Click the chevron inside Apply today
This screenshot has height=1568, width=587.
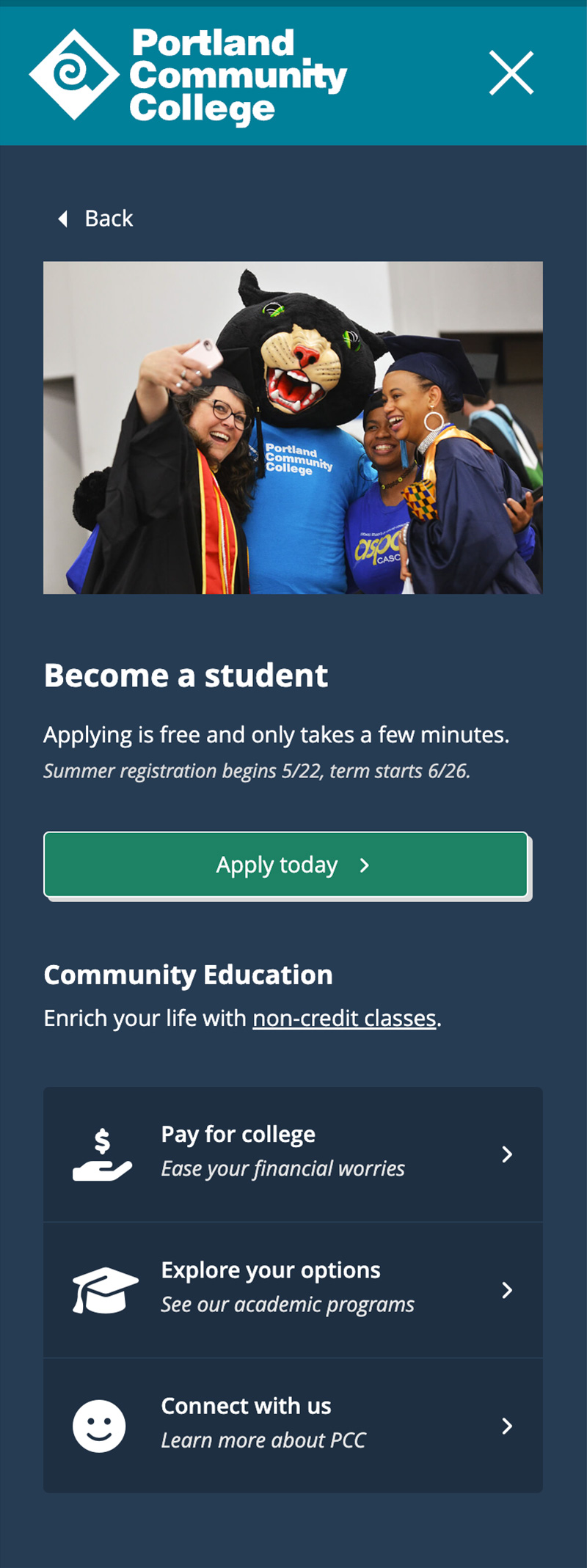pos(365,865)
